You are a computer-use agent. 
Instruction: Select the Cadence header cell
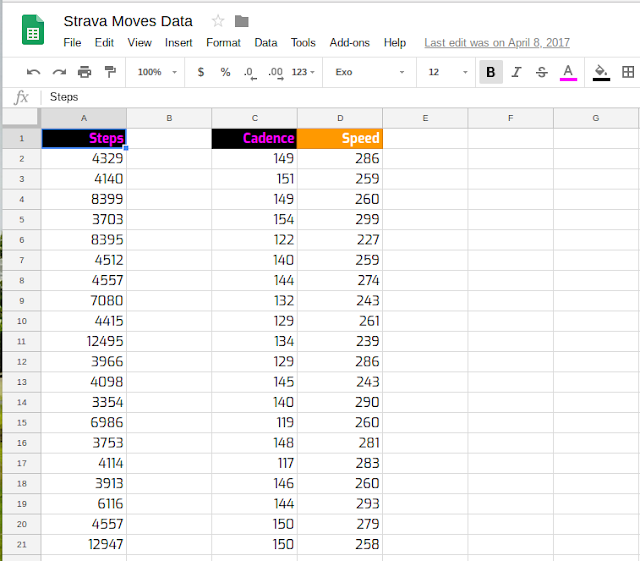tap(254, 138)
